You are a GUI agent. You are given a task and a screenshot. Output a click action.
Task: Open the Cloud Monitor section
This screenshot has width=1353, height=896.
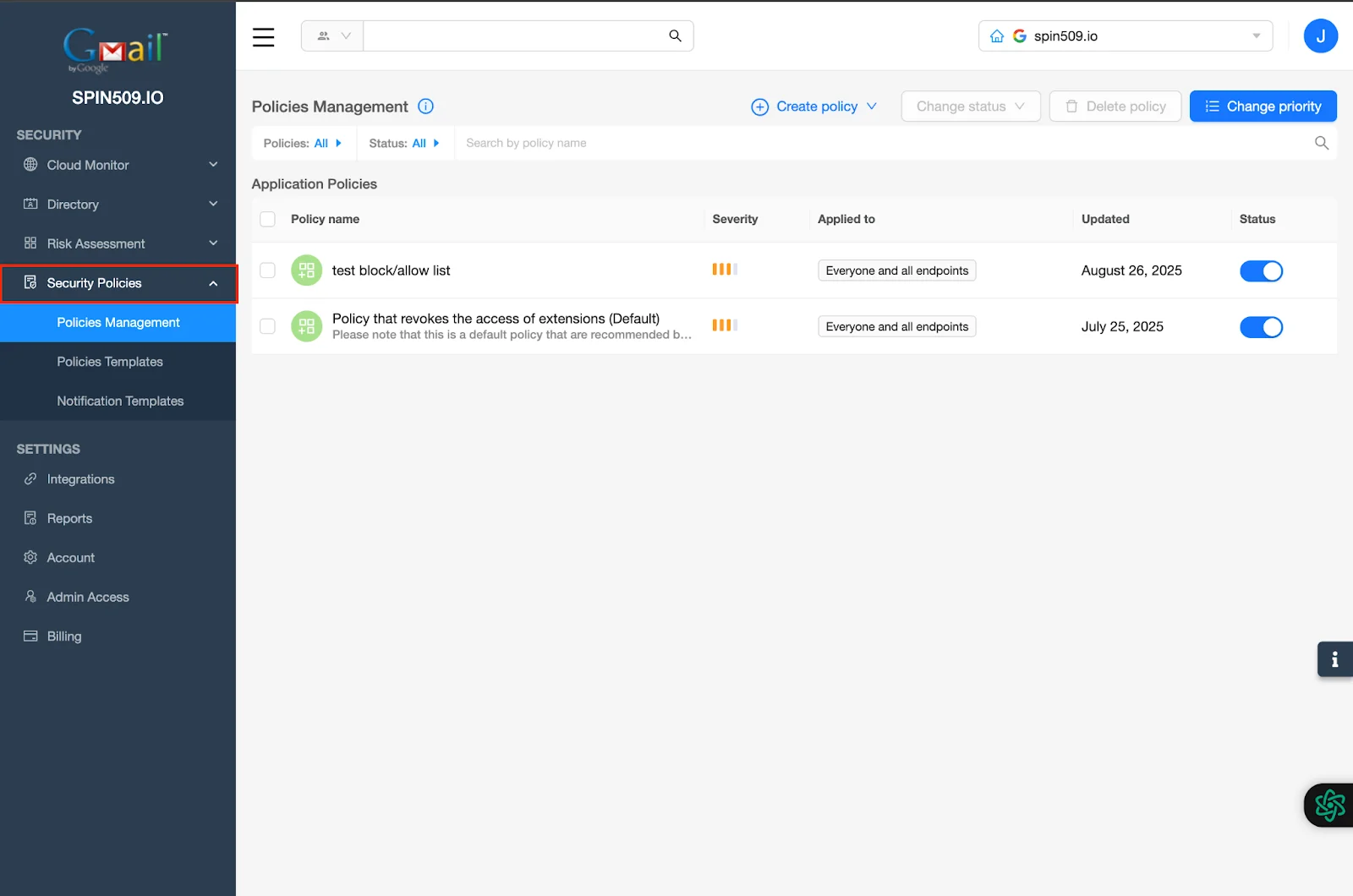click(87, 165)
